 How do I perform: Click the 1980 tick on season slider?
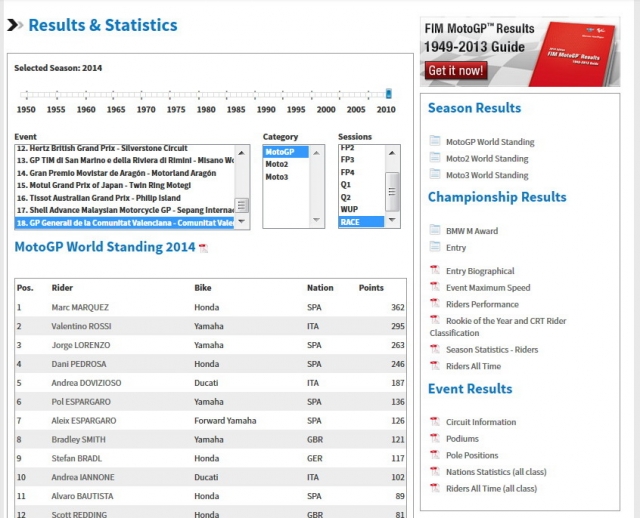pyautogui.click(x=198, y=95)
